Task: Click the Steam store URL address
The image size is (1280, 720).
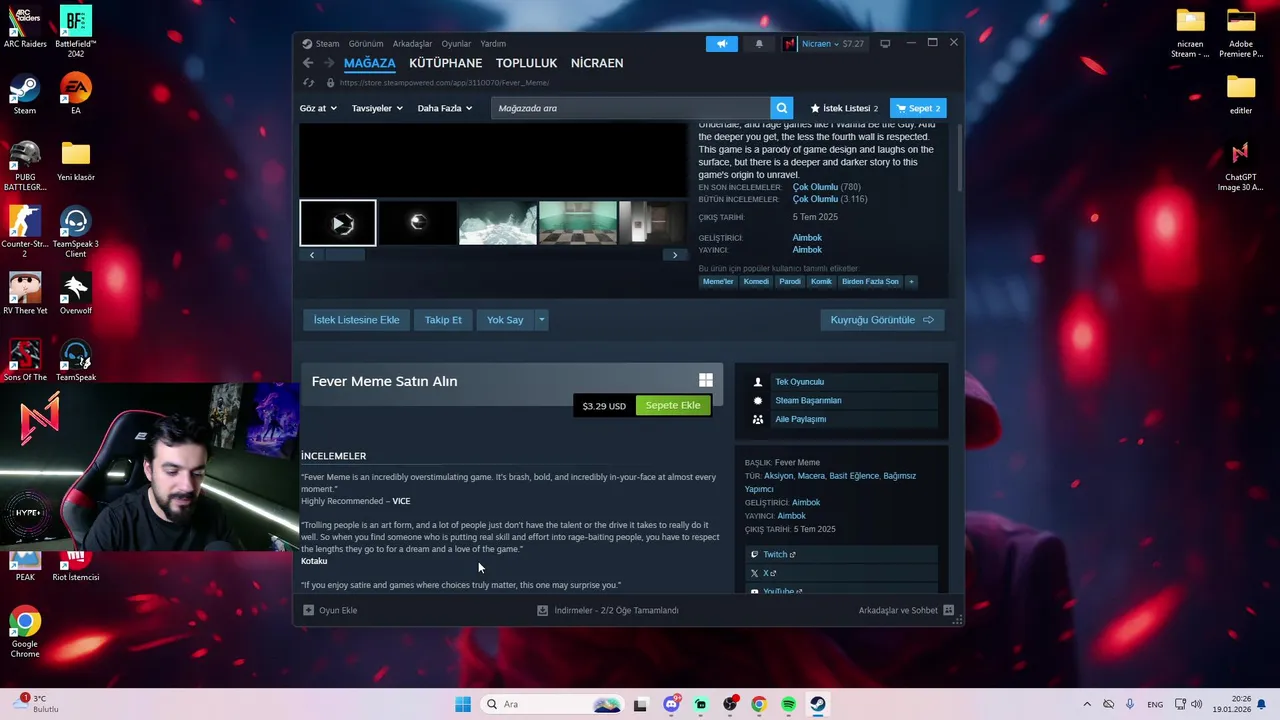Action: 444,83
